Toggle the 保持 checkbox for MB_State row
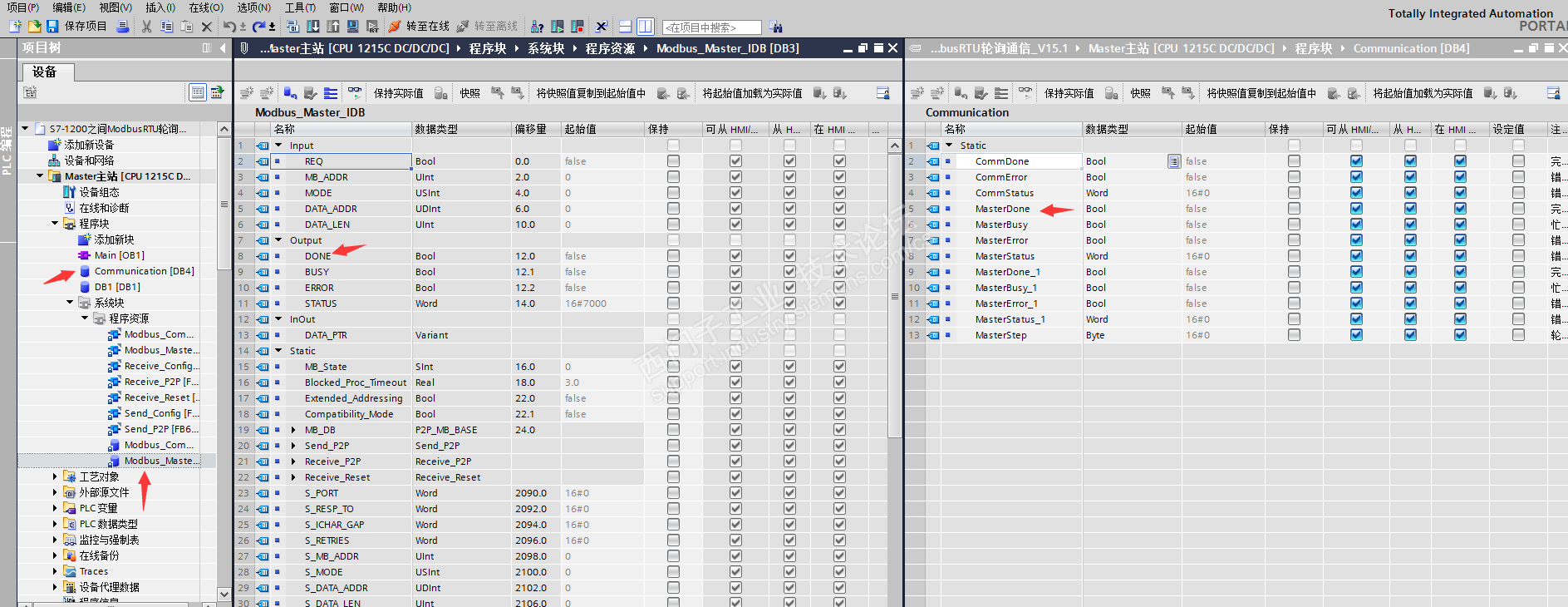This screenshot has height=607, width=1568. click(x=673, y=367)
